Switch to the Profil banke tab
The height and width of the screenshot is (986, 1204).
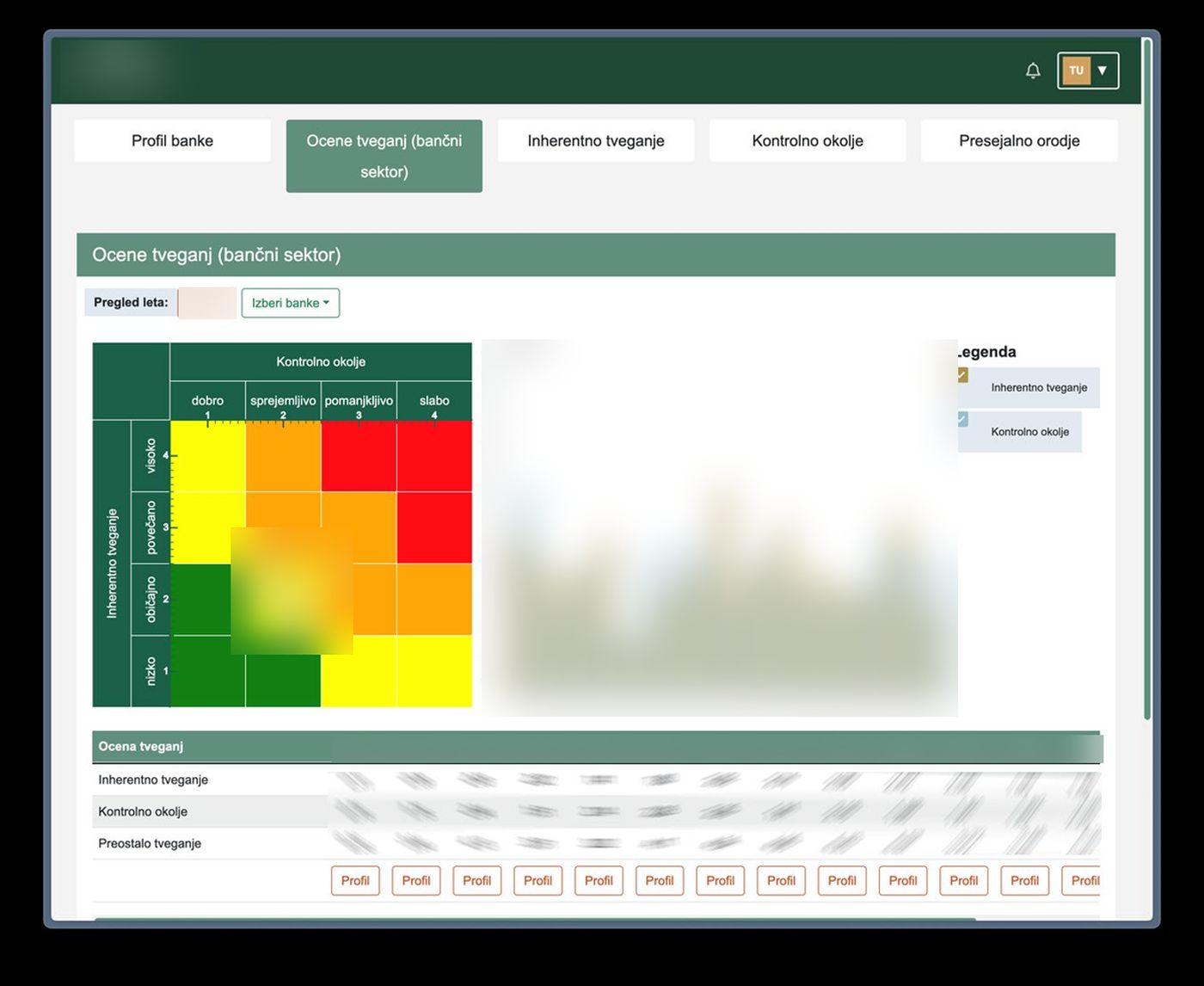[x=172, y=141]
